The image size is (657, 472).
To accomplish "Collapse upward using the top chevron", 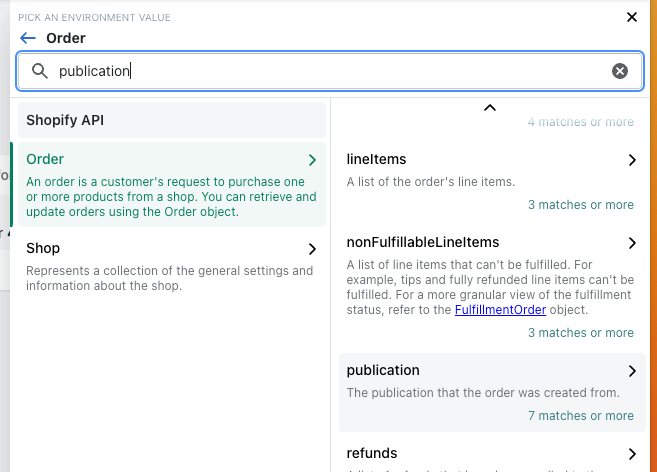I will point(489,108).
